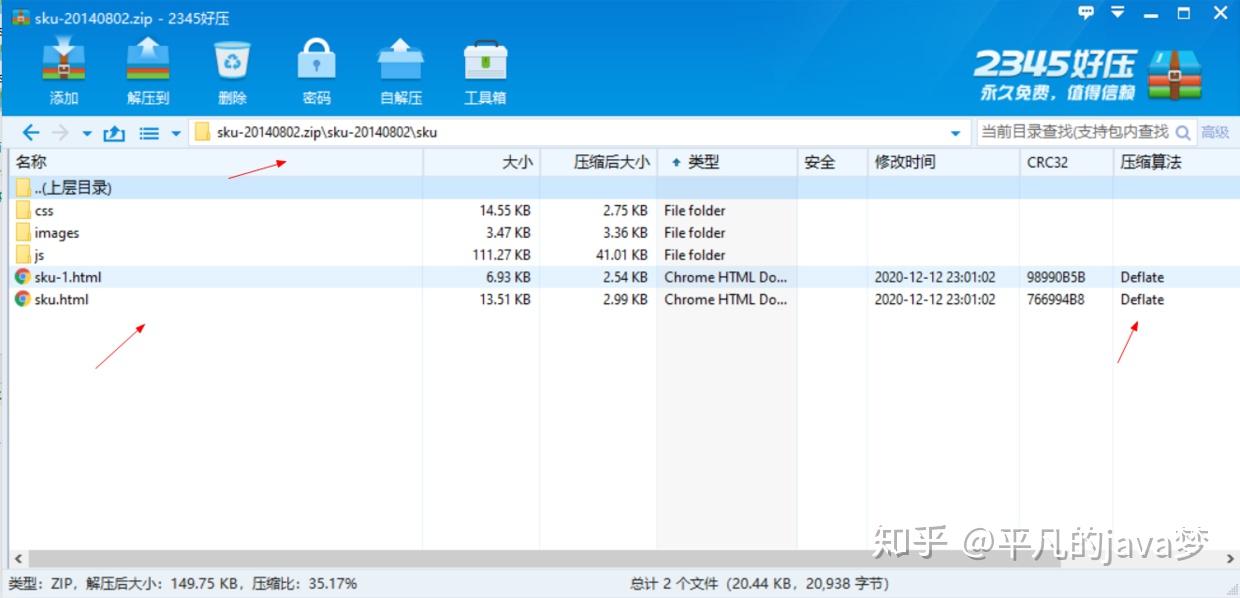Screen dimensions: 1240x598
Task: Click the CRC32 column header
Action: (1066, 162)
